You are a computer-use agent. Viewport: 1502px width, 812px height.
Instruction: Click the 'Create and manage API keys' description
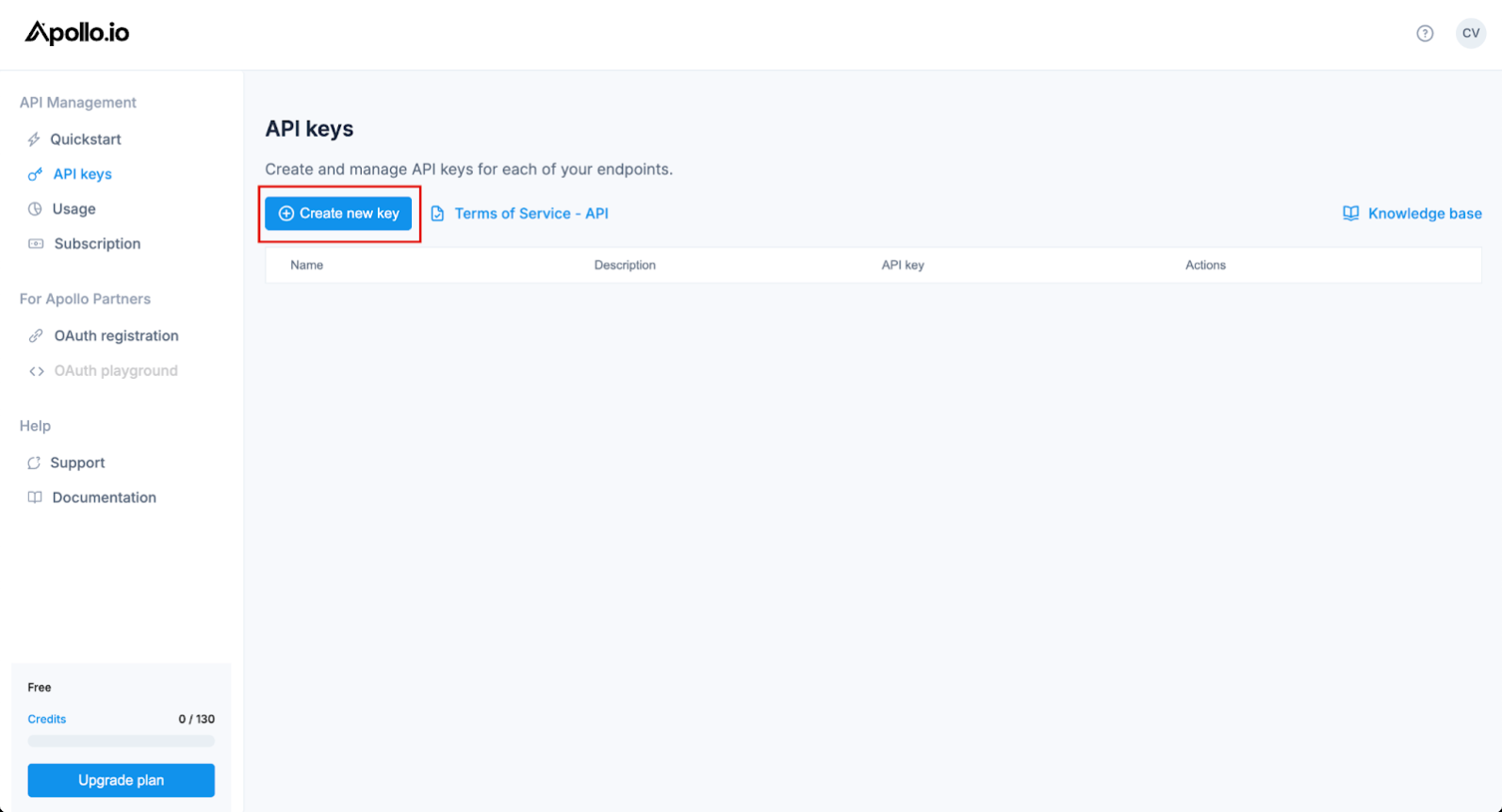click(x=469, y=170)
